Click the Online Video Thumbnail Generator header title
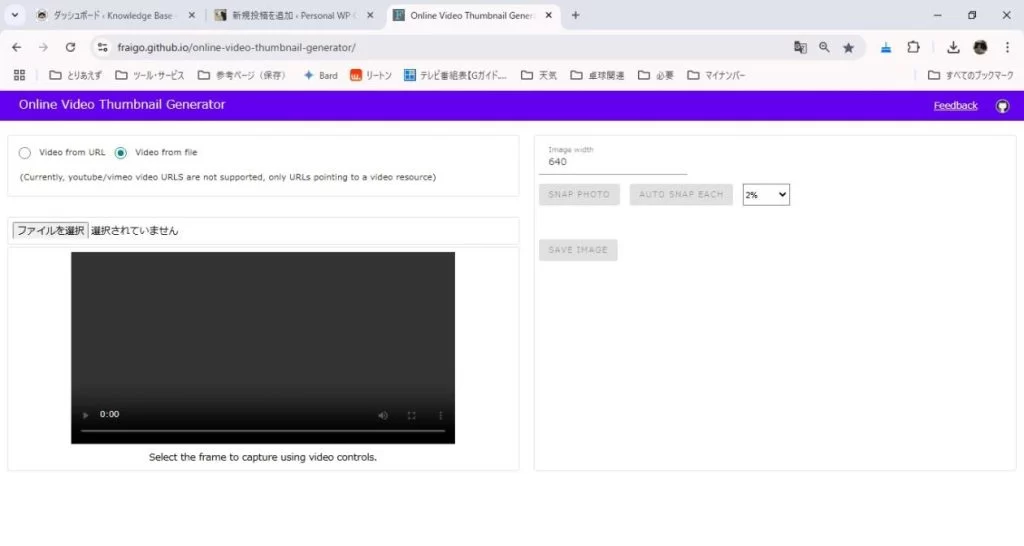 pyautogui.click(x=122, y=104)
